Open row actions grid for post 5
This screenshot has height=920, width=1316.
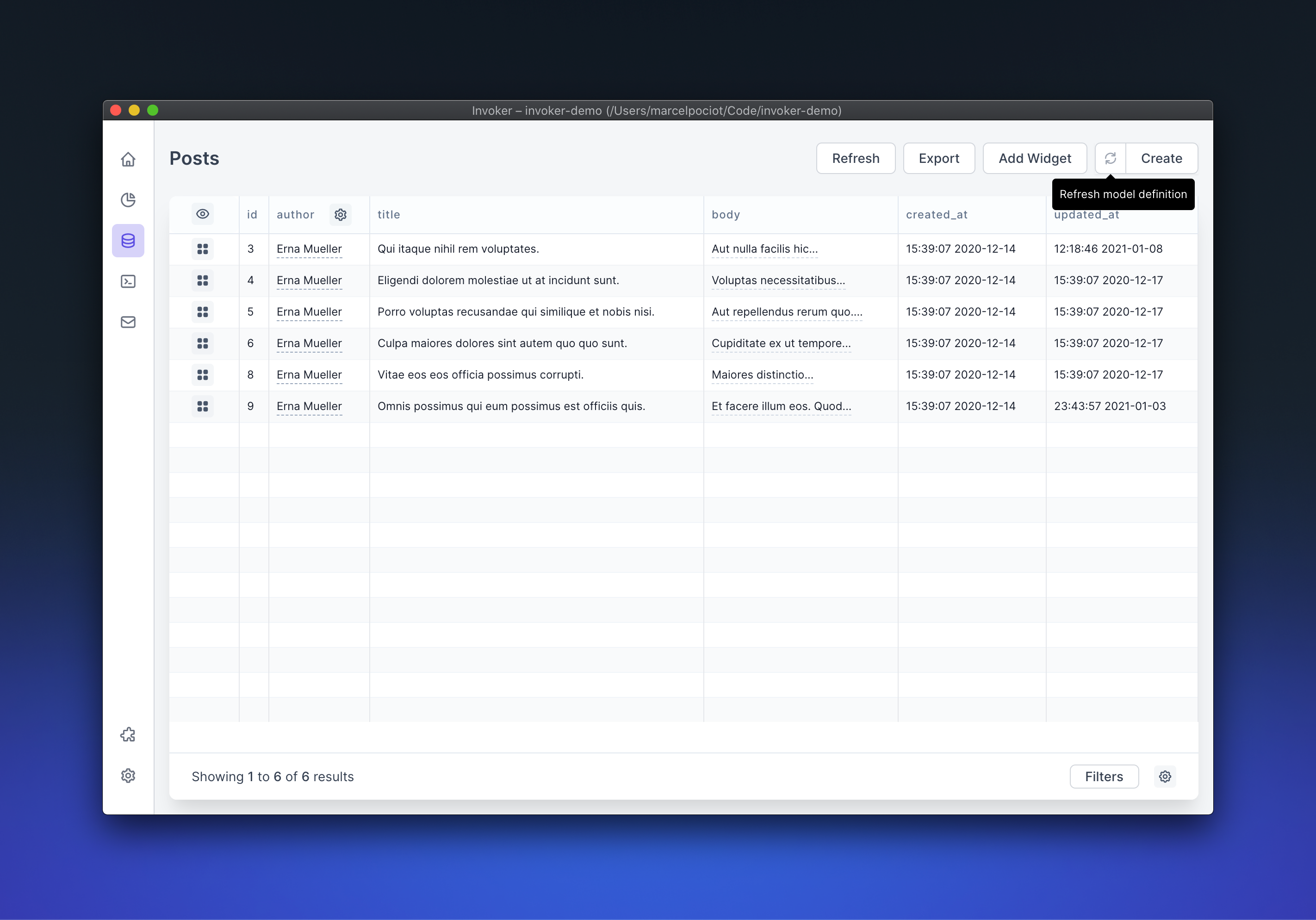pyautogui.click(x=202, y=312)
